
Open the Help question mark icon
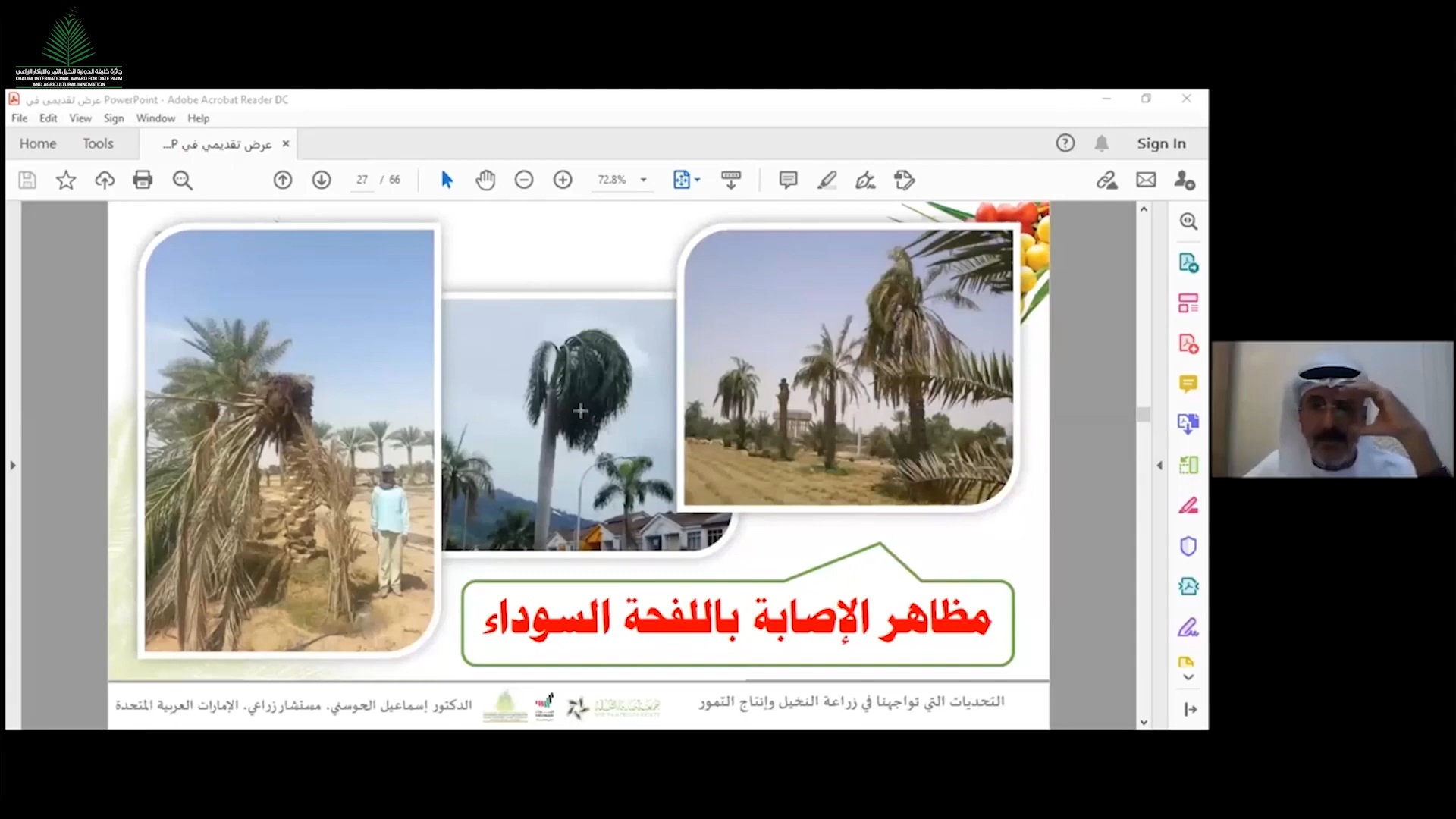[x=1065, y=143]
